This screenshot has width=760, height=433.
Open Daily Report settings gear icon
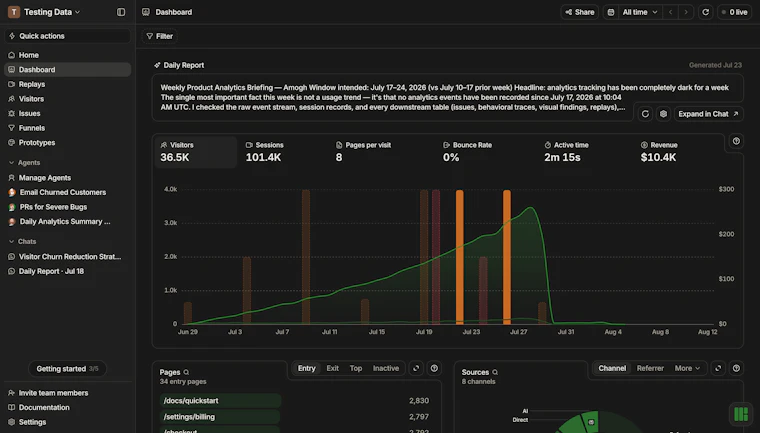[663, 114]
